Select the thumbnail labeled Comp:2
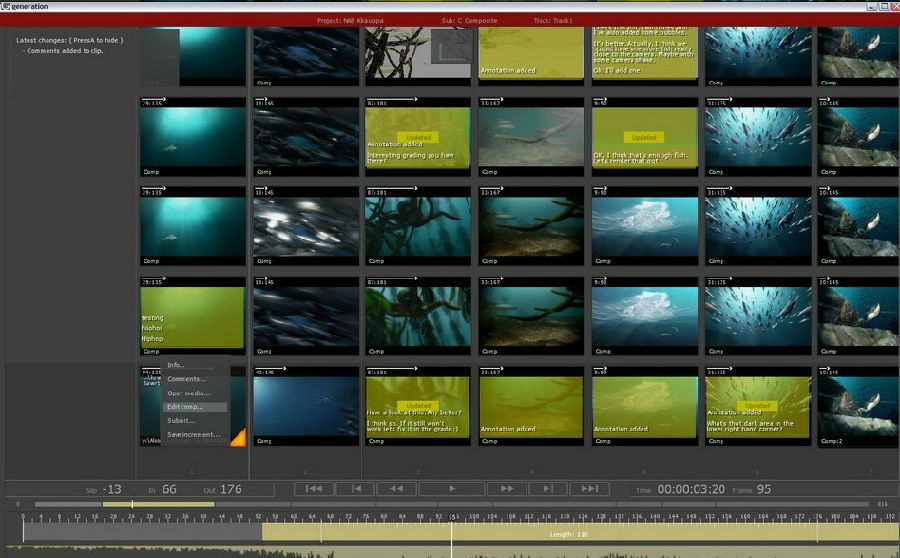This screenshot has height=558, width=900. click(x=859, y=406)
